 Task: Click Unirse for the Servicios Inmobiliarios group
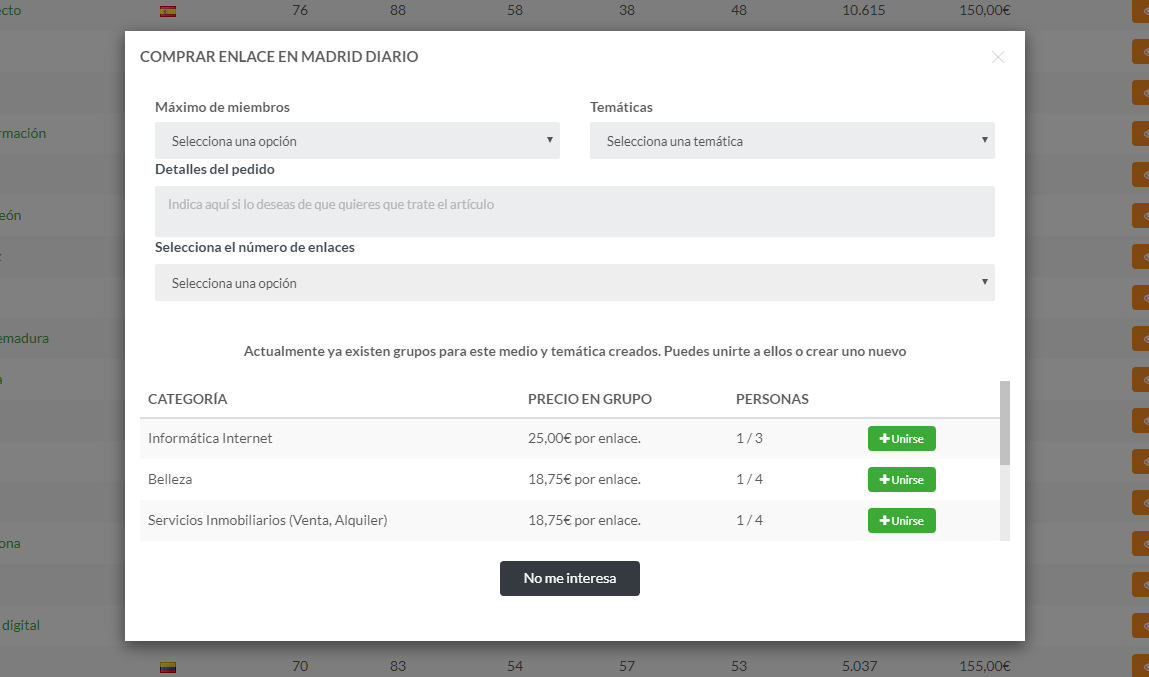(901, 521)
